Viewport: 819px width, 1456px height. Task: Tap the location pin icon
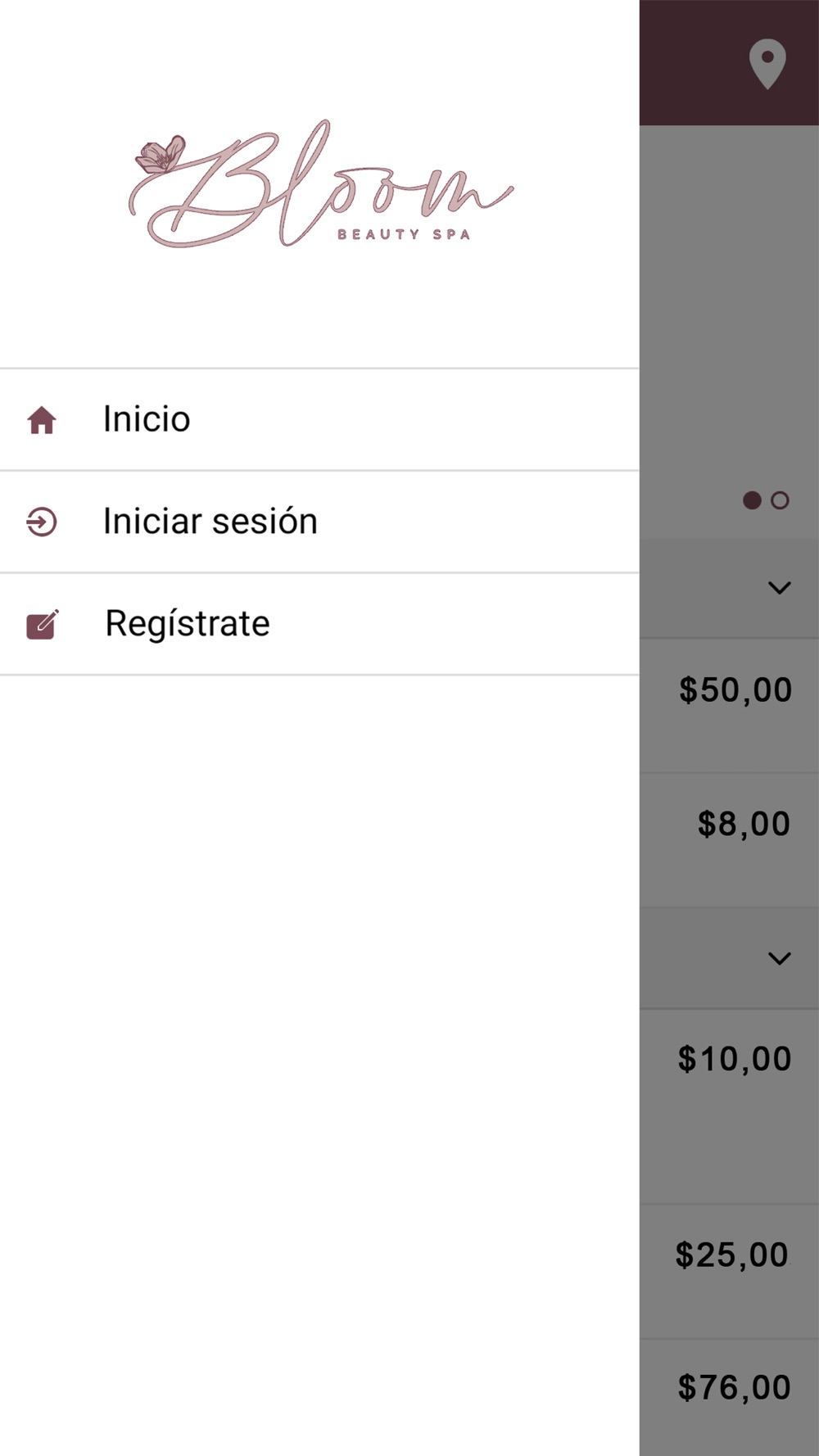[x=767, y=64]
